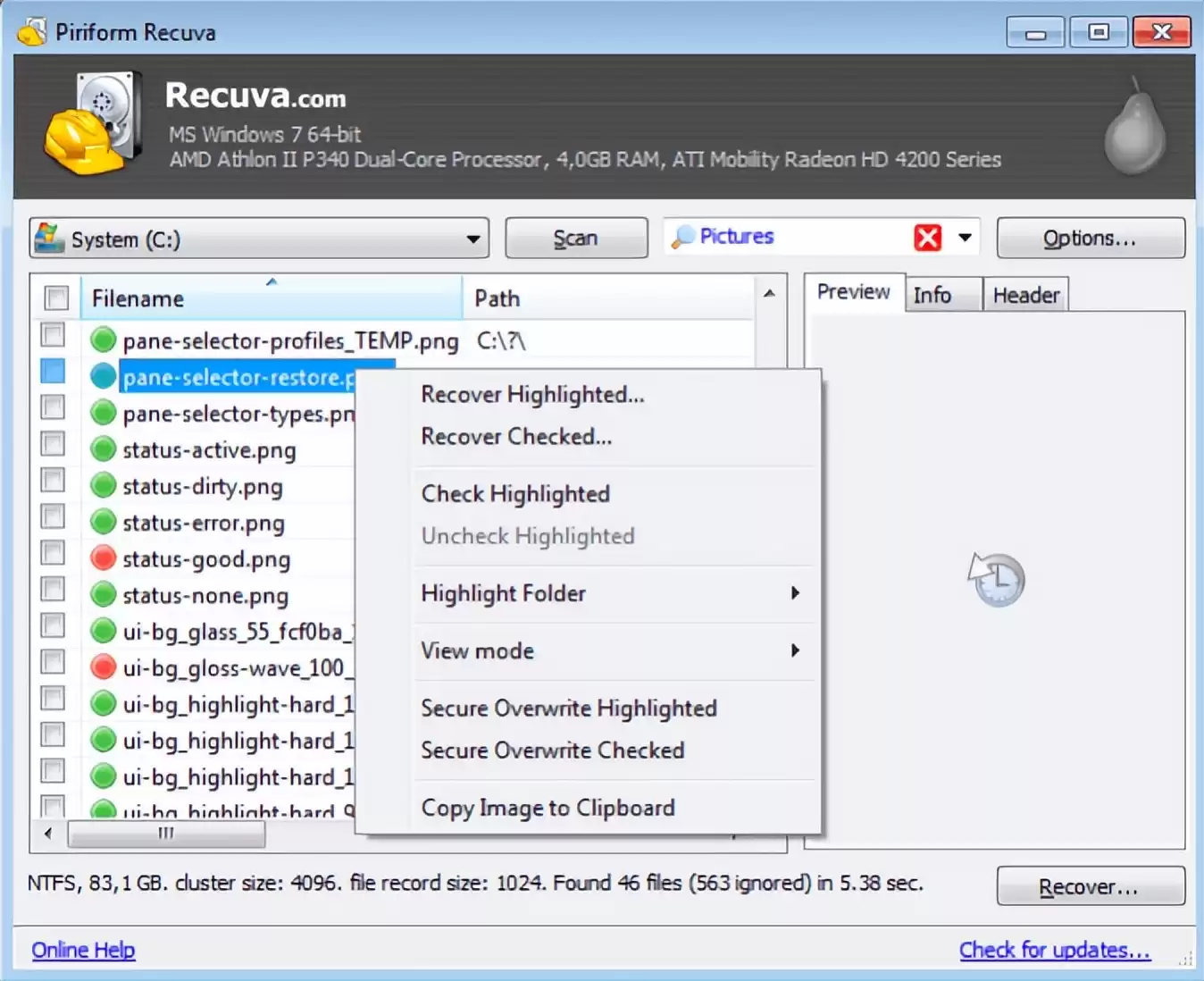1204x981 pixels.
Task: Open the System (C:) drive dropdown
Action: pyautogui.click(x=472, y=239)
